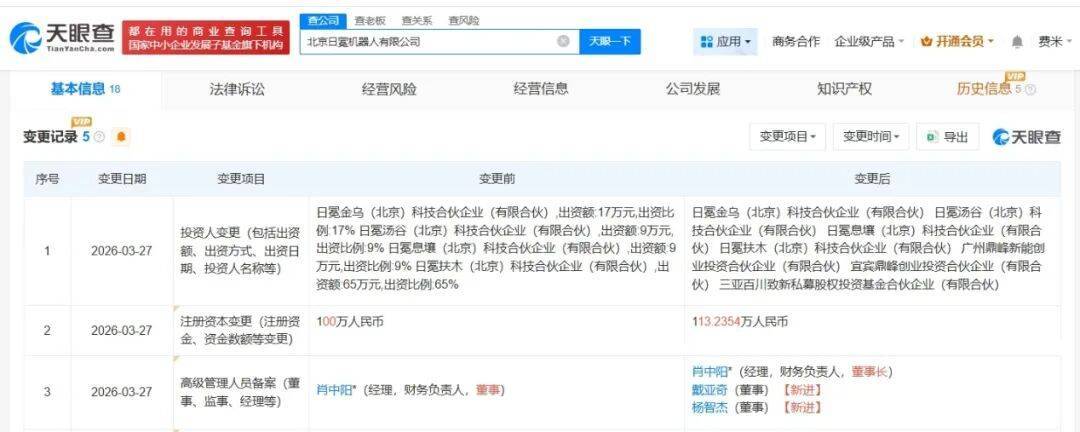Open the 变更项目 filter dropdown
Image resolution: width=1080 pixels, height=432 pixels.
(788, 137)
